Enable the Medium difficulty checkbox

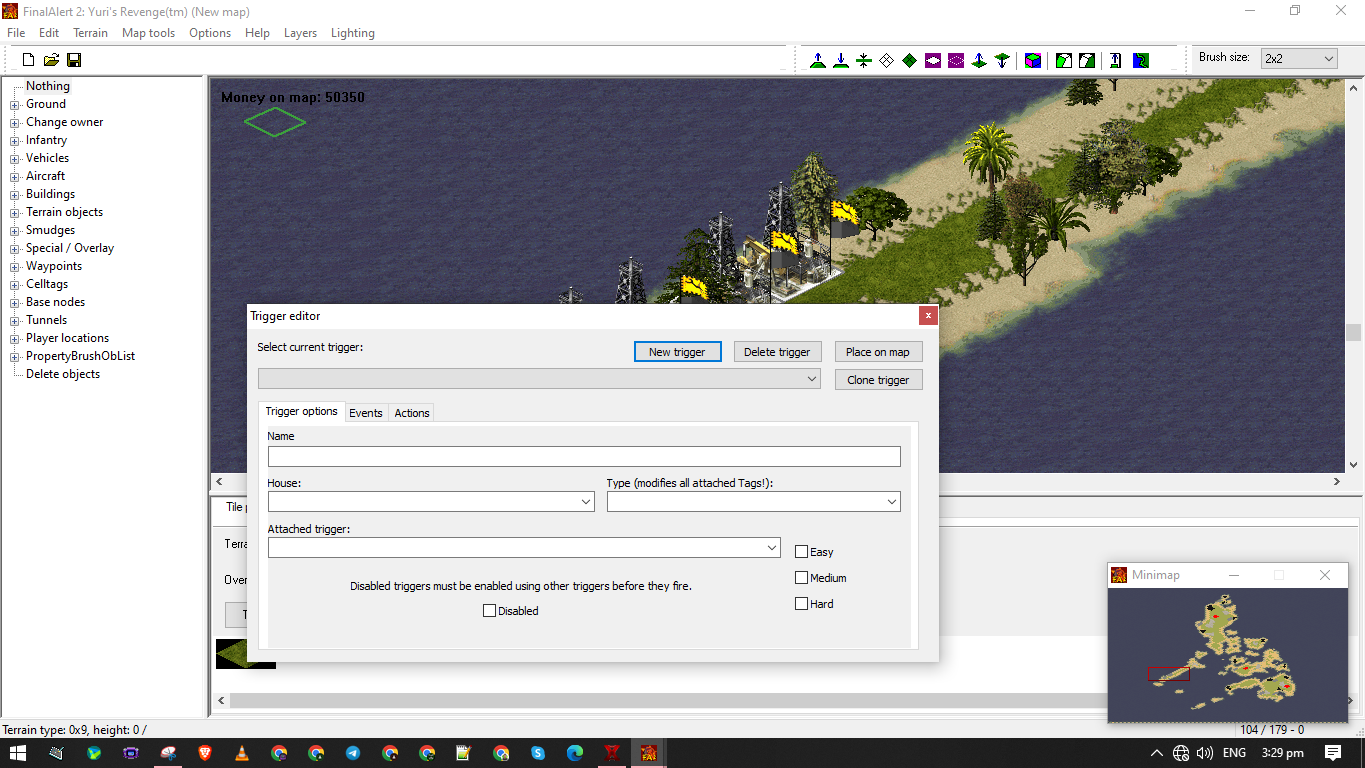tap(801, 577)
